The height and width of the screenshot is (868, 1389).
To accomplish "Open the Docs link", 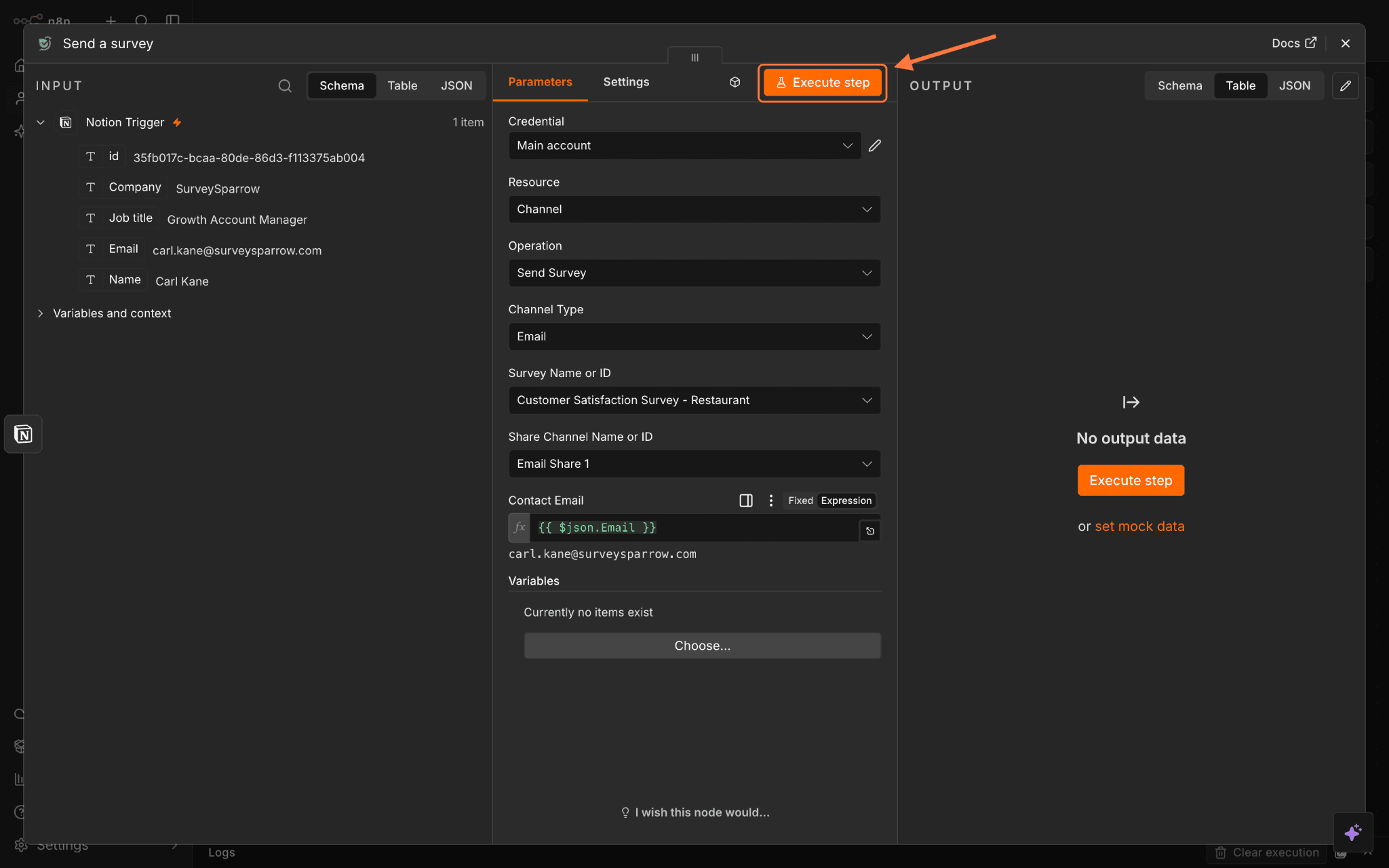I will (1294, 43).
